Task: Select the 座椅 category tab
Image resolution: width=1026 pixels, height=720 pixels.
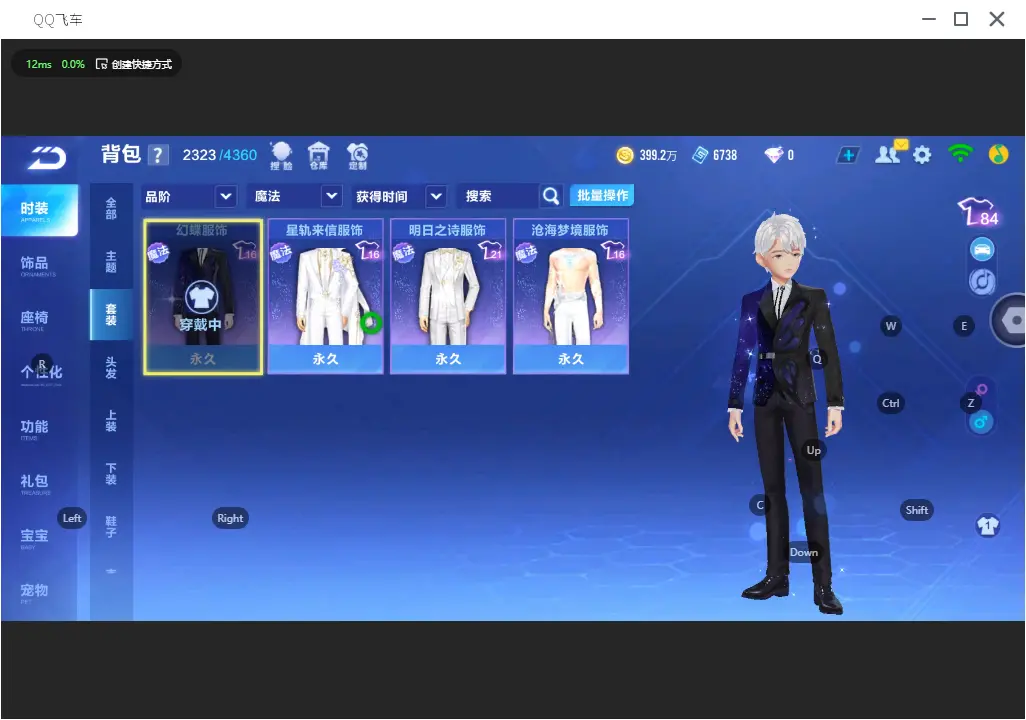Action: click(35, 319)
